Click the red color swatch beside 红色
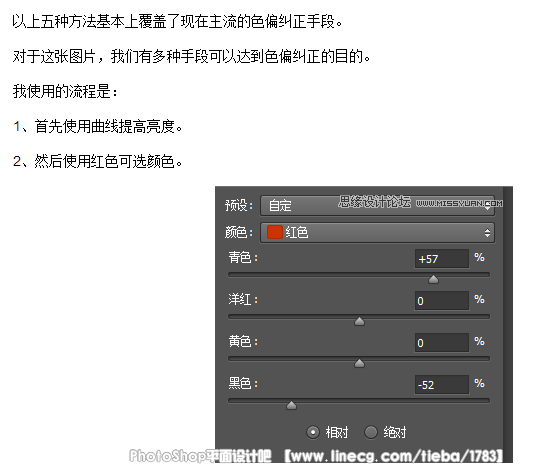 click(275, 232)
